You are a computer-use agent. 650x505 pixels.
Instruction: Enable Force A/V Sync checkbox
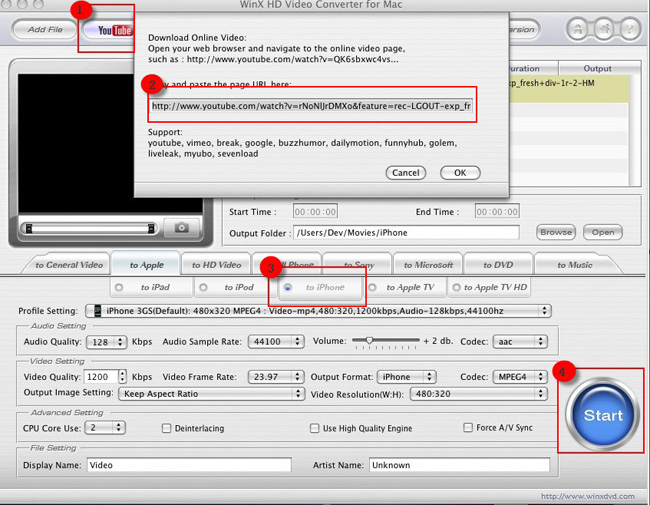(468, 427)
